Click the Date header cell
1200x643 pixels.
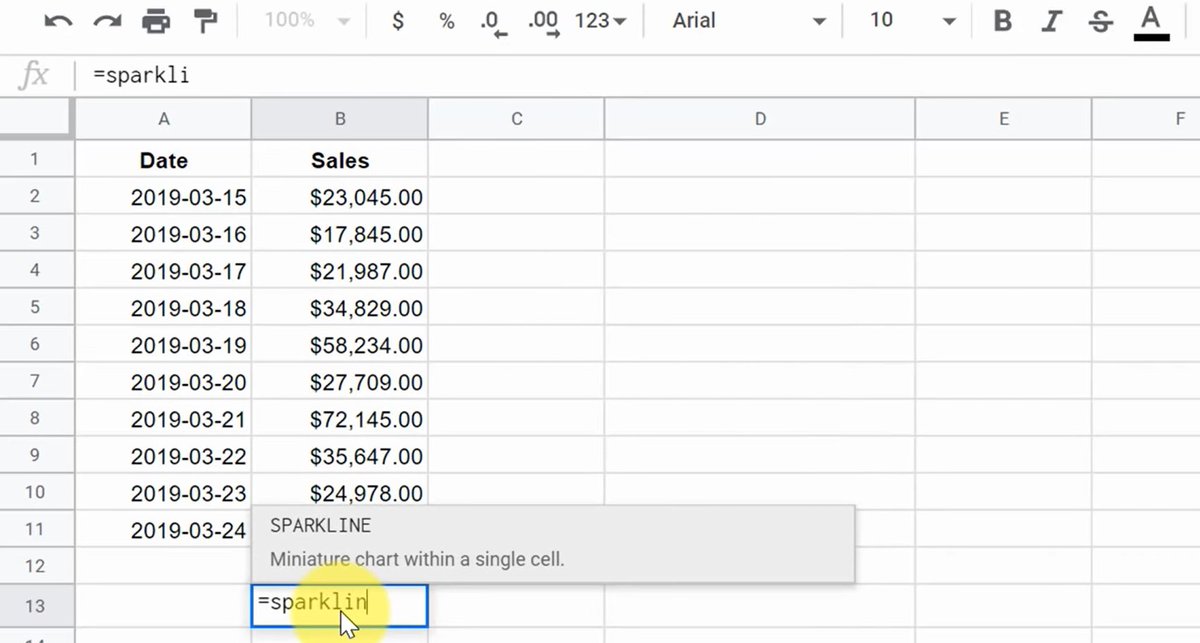tap(164, 160)
